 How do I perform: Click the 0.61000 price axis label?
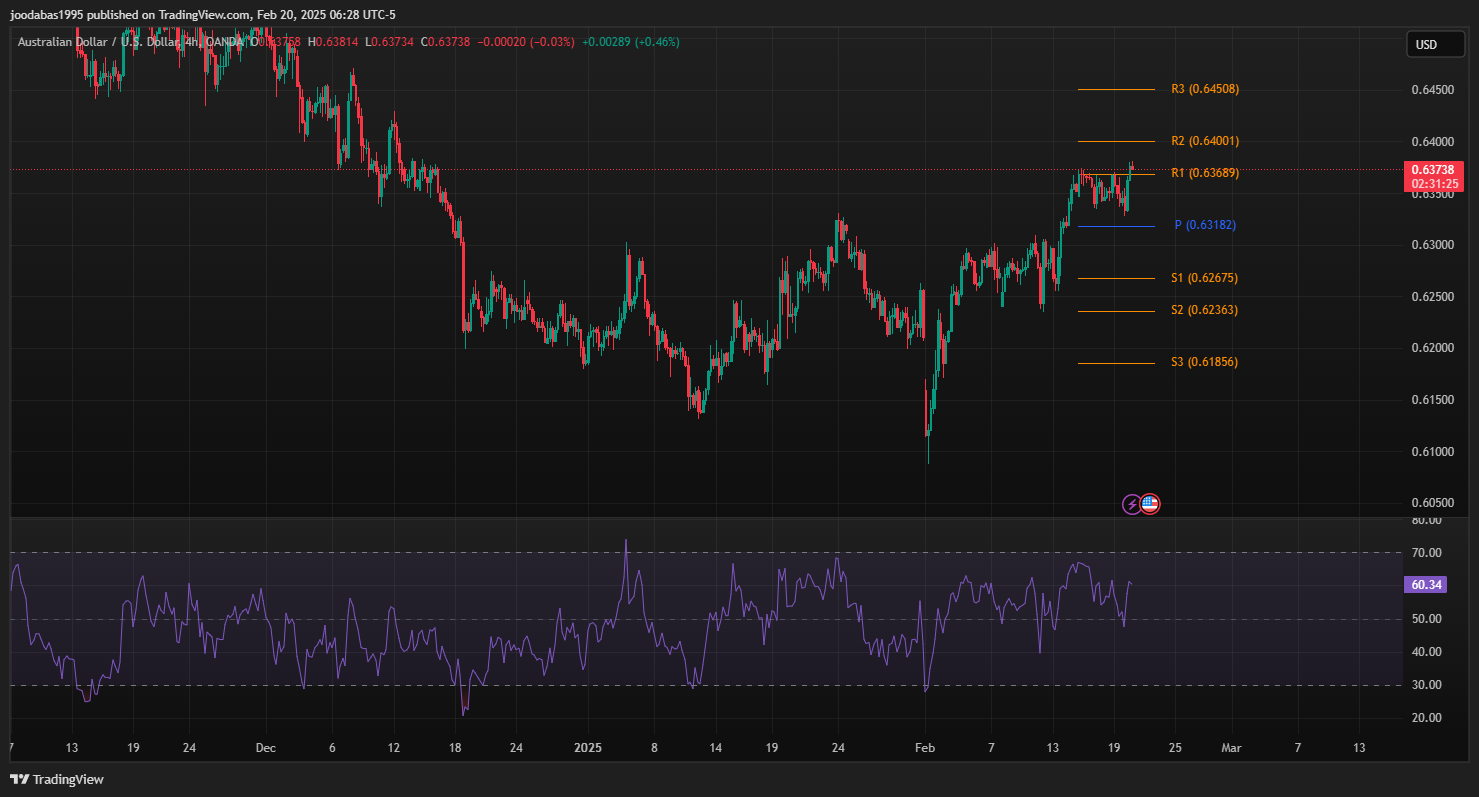[x=1432, y=452]
